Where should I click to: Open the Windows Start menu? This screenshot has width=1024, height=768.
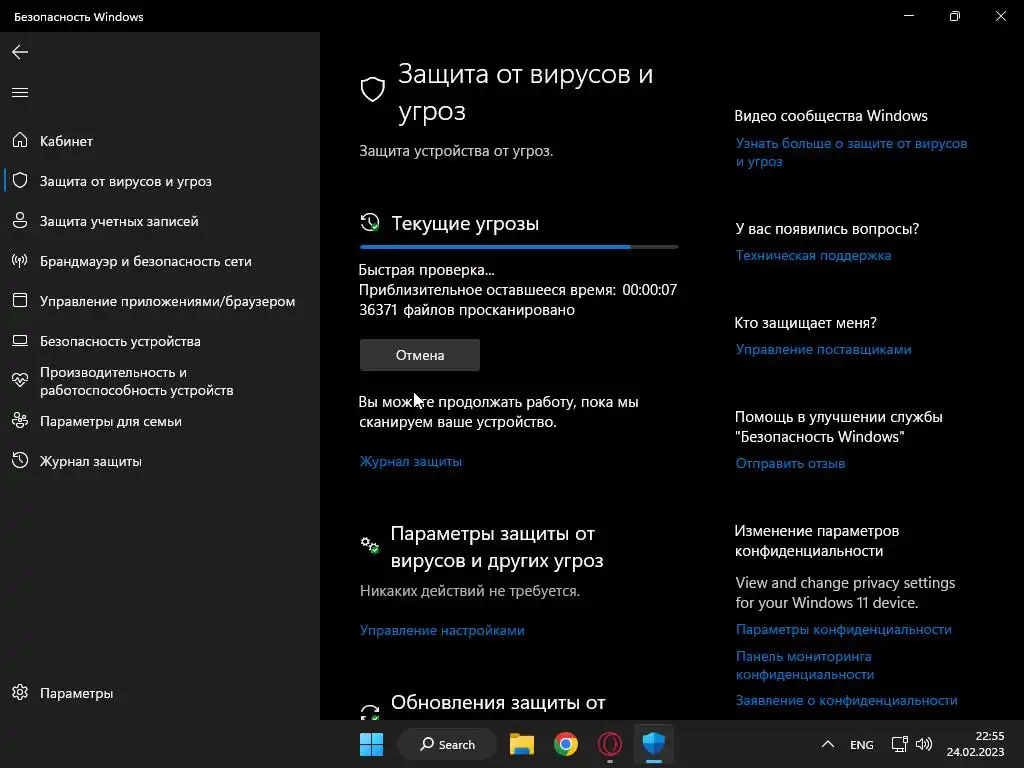tap(372, 744)
